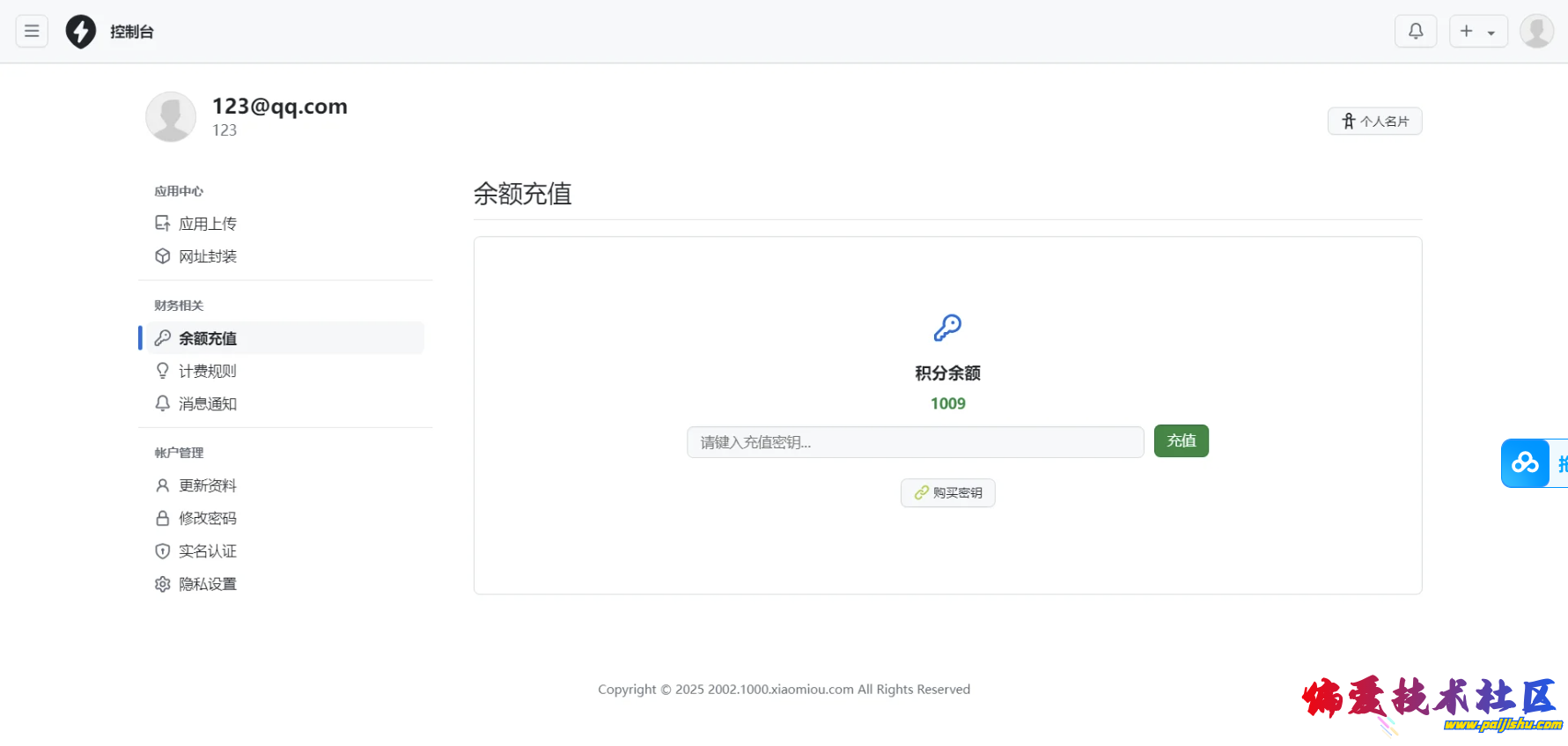Click the lightning bolt console logo
This screenshot has width=1568, height=746.
(81, 32)
